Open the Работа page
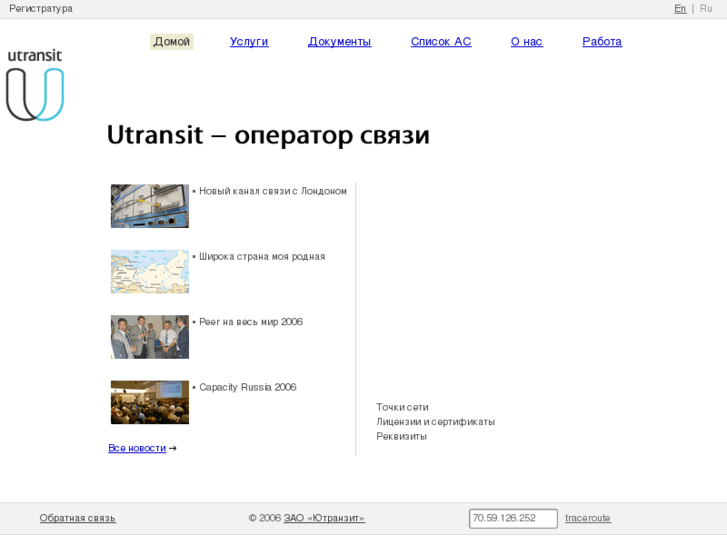The image size is (727, 545). point(602,42)
